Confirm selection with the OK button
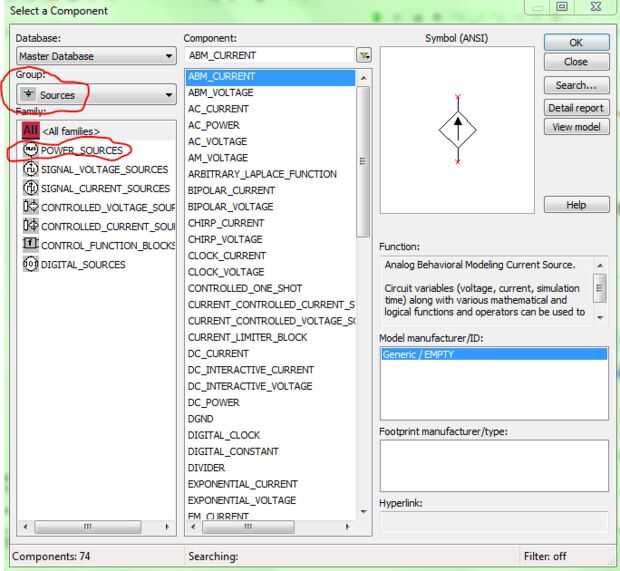 (577, 42)
